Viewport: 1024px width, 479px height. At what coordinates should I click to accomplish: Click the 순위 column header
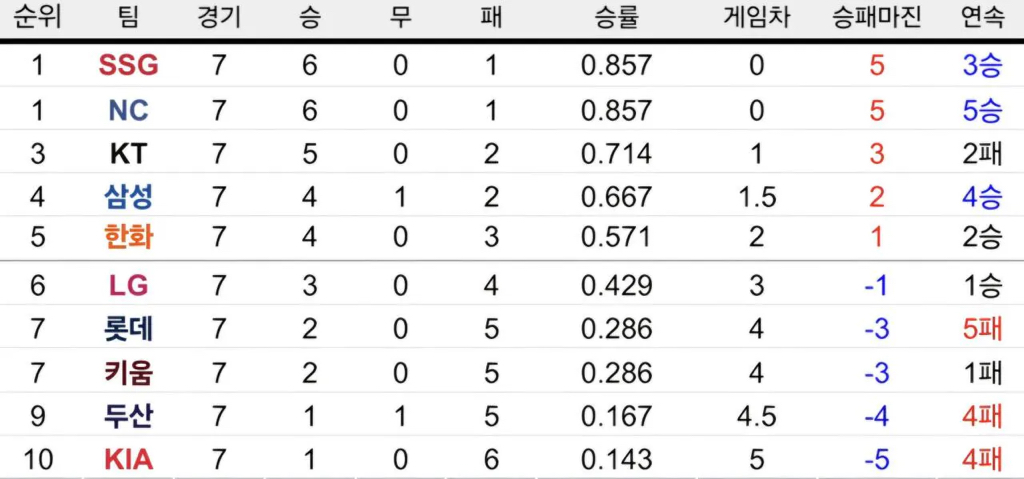tap(37, 17)
